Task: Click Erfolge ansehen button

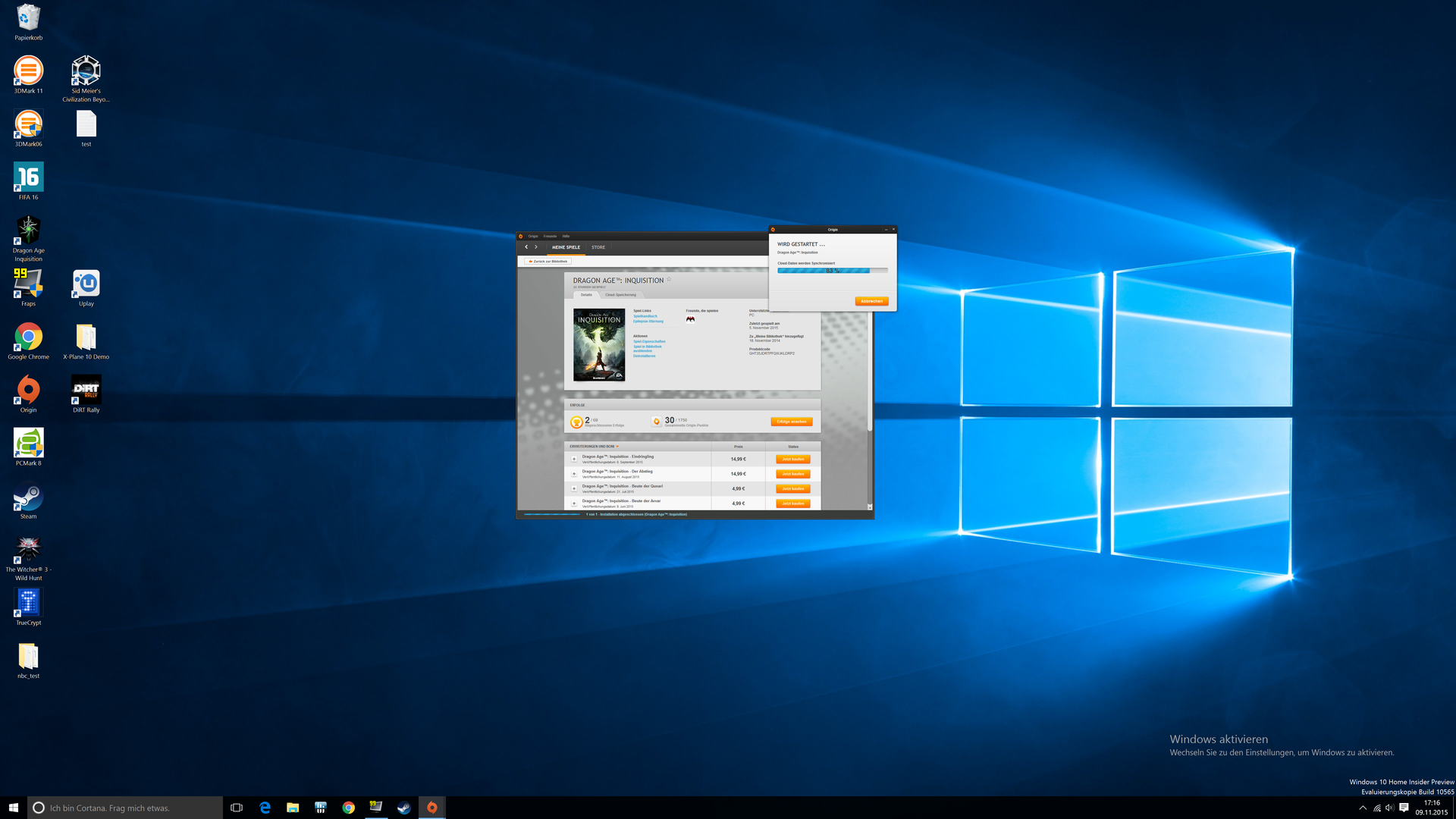Action: point(792,422)
